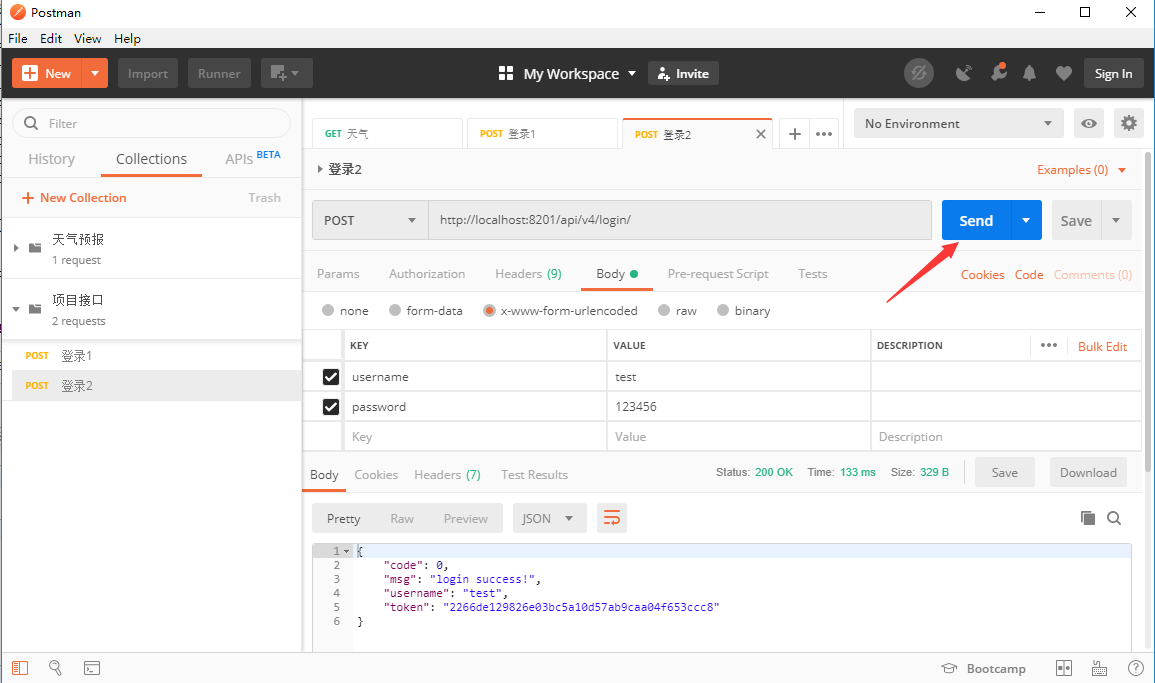
Task: Click the environment quick look eye icon
Action: [x=1089, y=123]
